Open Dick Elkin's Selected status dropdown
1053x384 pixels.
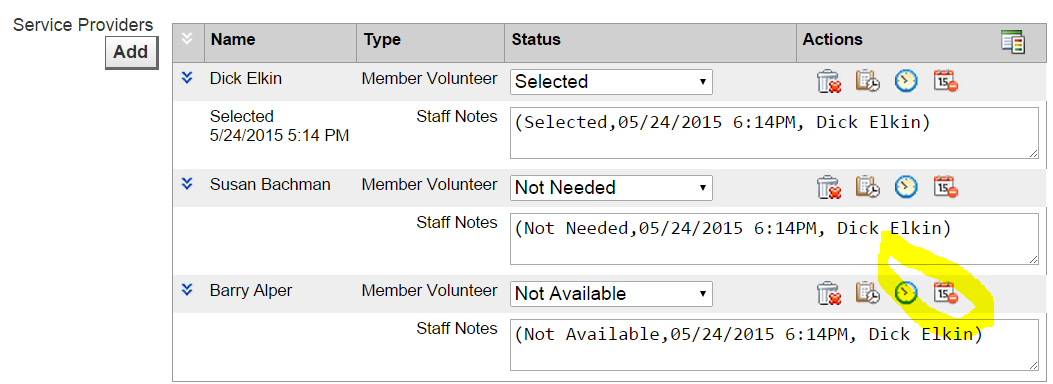pyautogui.click(x=611, y=82)
